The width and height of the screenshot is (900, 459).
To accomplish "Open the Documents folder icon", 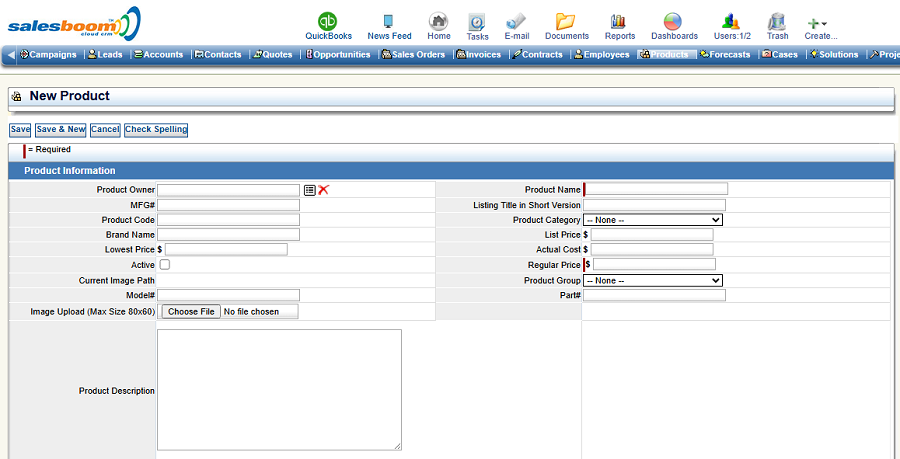I will (566, 21).
